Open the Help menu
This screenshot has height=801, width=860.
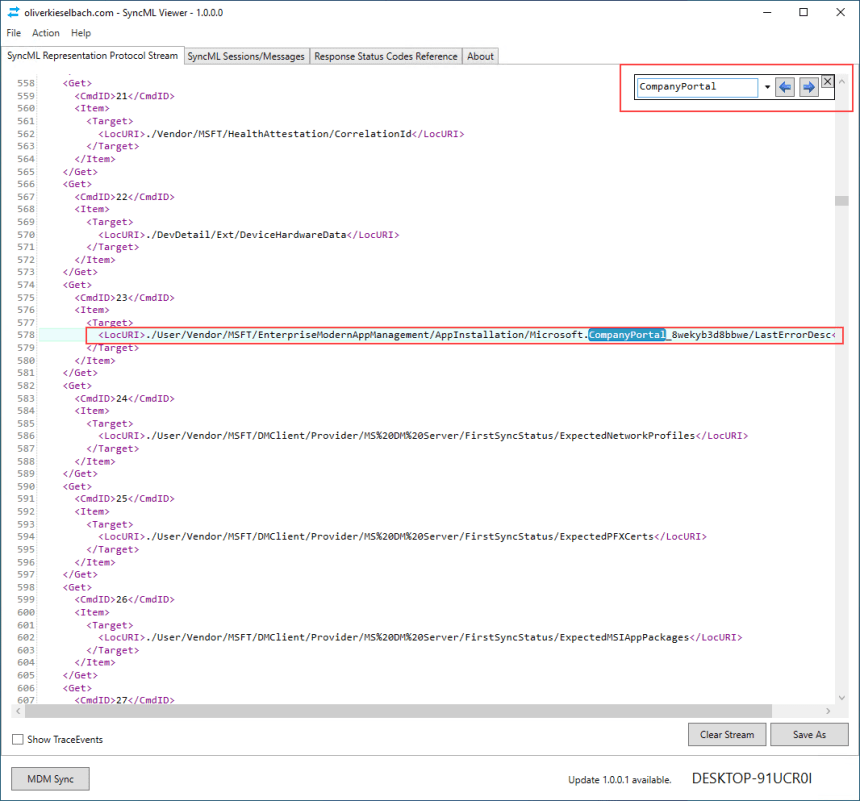point(79,33)
